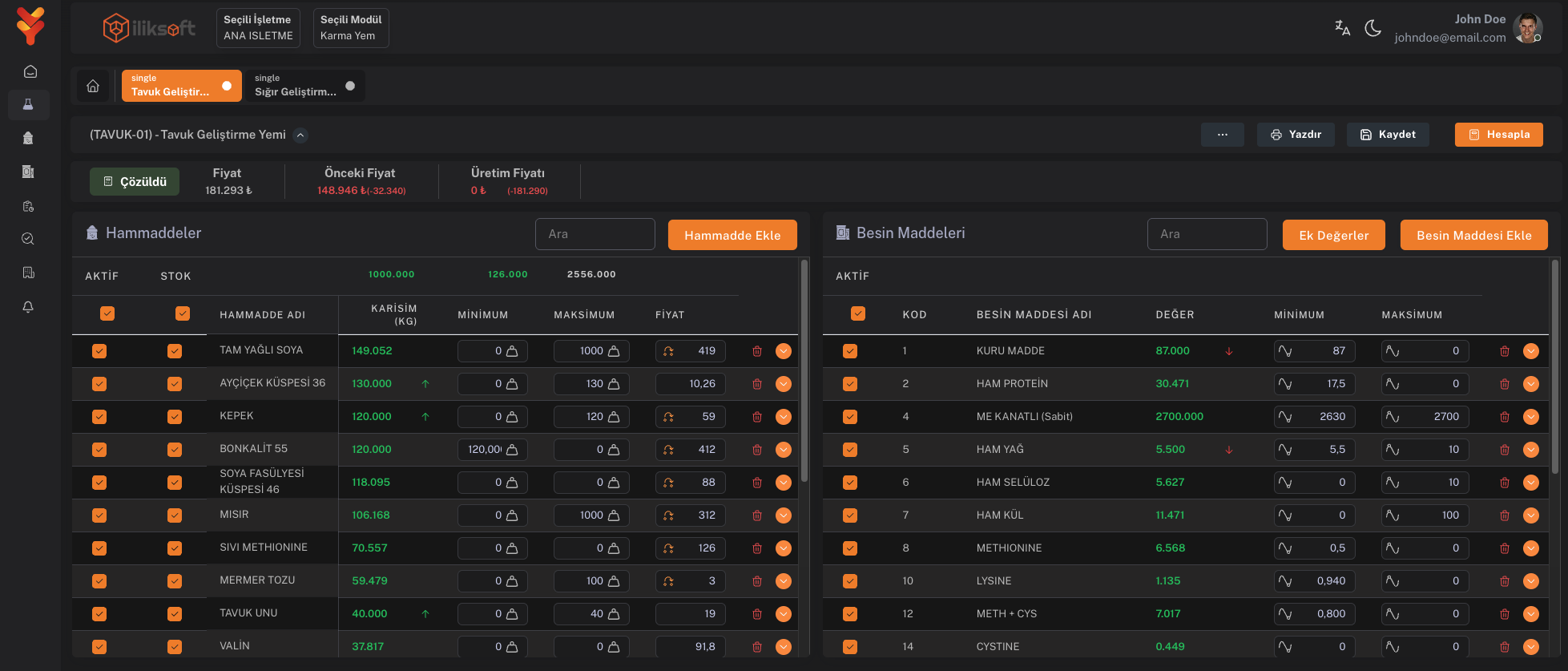Screen dimensions: 1568x671
Task: Click the Çözüldü status badge
Action: 135,182
